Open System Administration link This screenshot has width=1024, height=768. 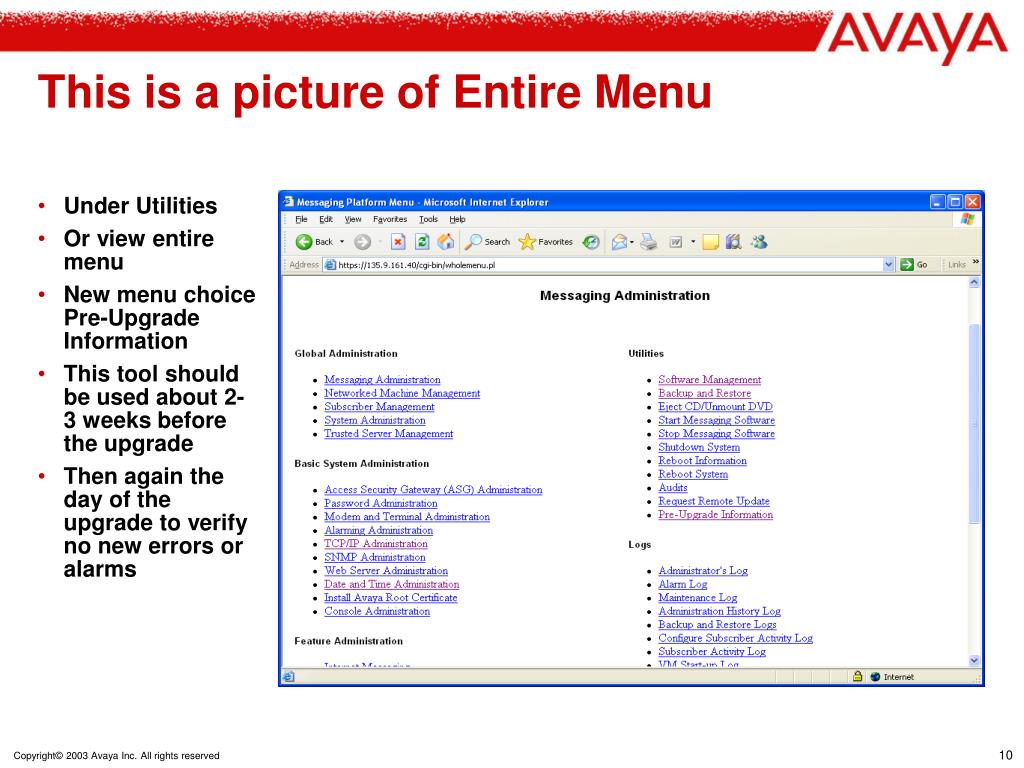[x=374, y=420]
